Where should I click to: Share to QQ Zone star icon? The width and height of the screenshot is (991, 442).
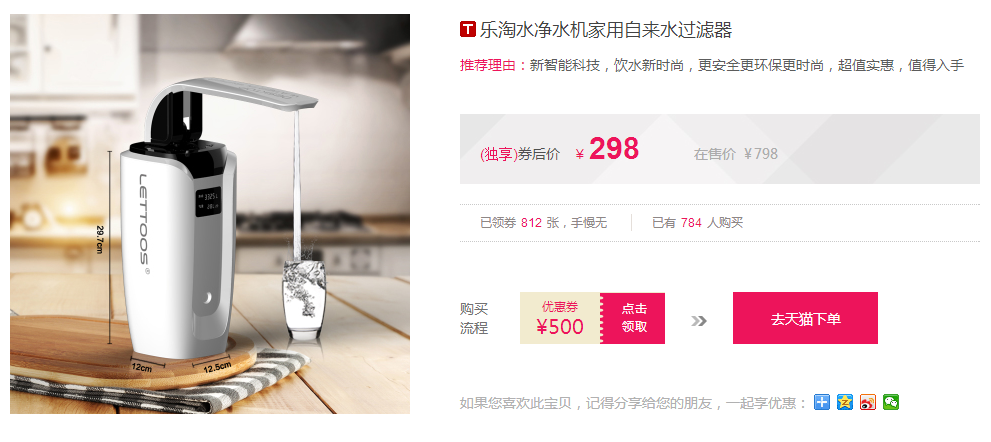pos(845,402)
